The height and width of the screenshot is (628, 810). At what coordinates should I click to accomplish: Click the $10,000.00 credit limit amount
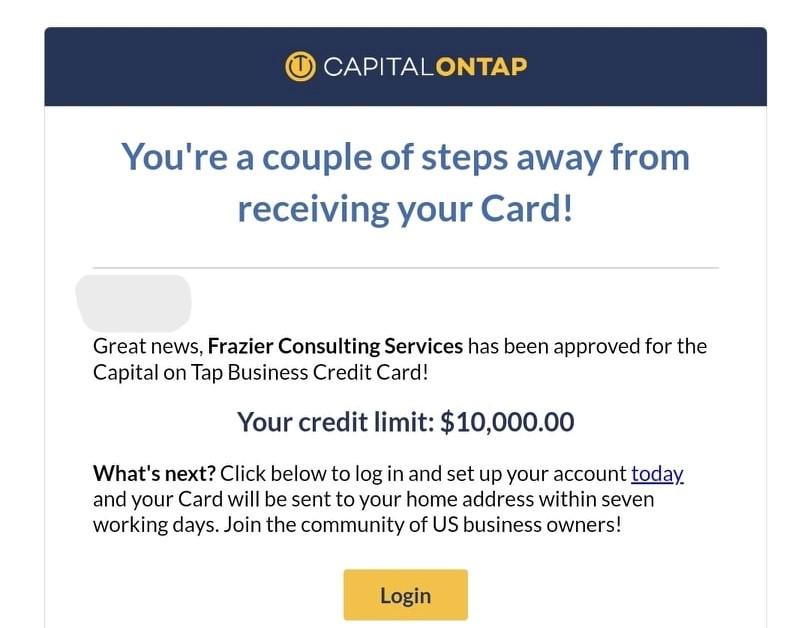[x=507, y=422]
